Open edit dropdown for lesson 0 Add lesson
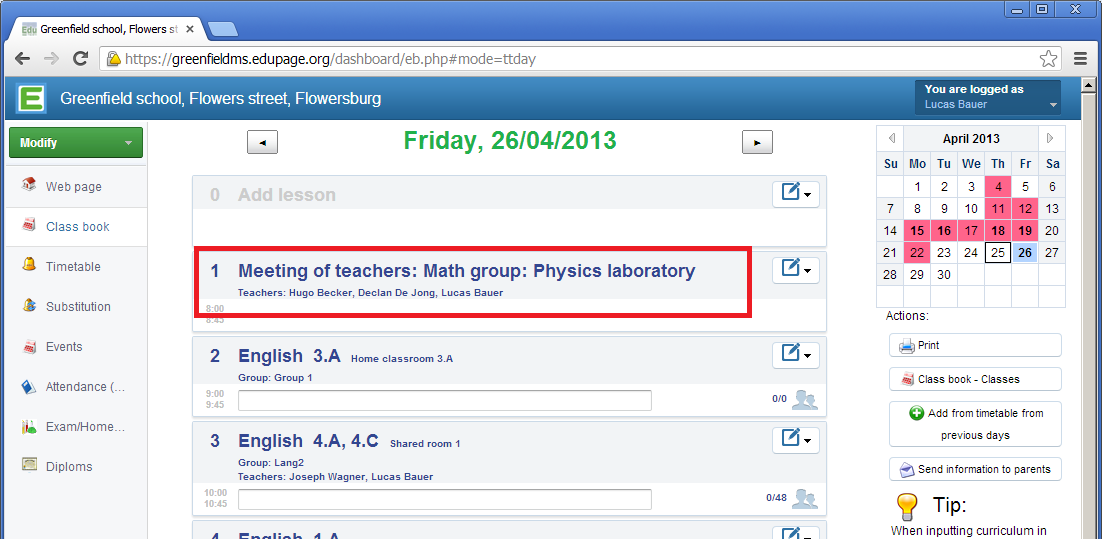The width and height of the screenshot is (1102, 539). [x=796, y=194]
